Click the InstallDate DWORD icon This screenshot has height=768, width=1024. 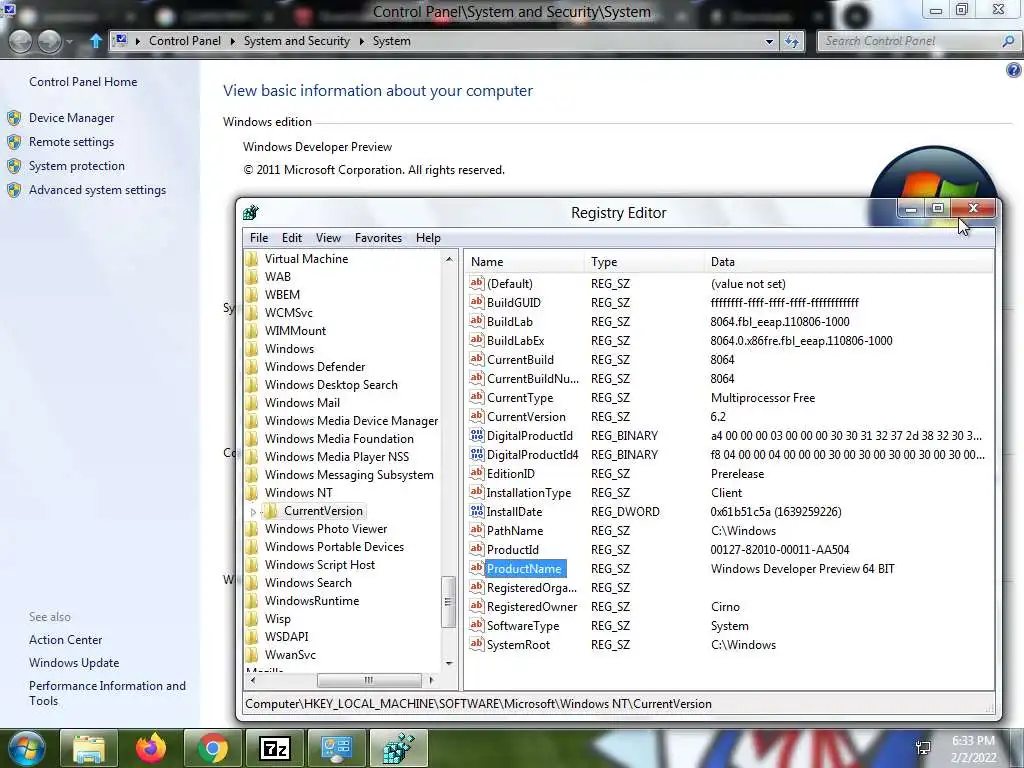477,511
